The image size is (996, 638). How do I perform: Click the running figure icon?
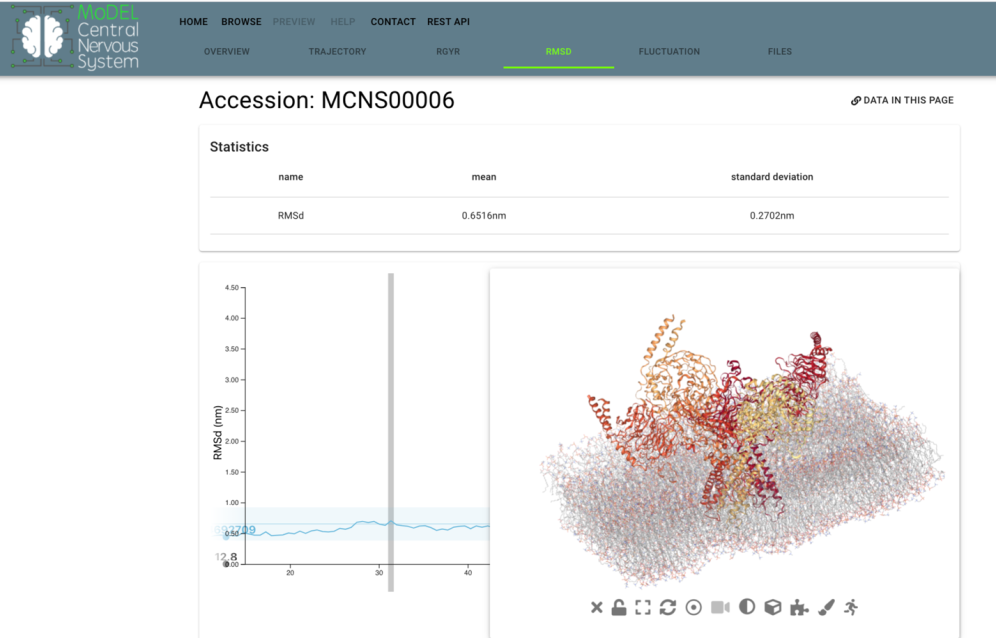[x=851, y=607]
